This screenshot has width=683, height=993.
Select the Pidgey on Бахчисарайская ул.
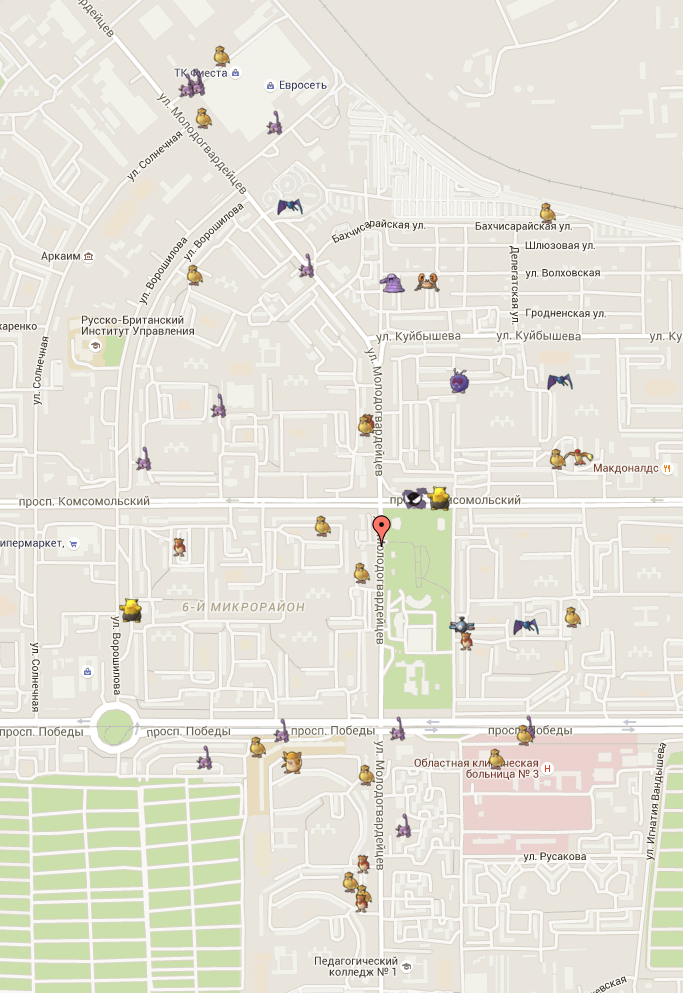(547, 213)
